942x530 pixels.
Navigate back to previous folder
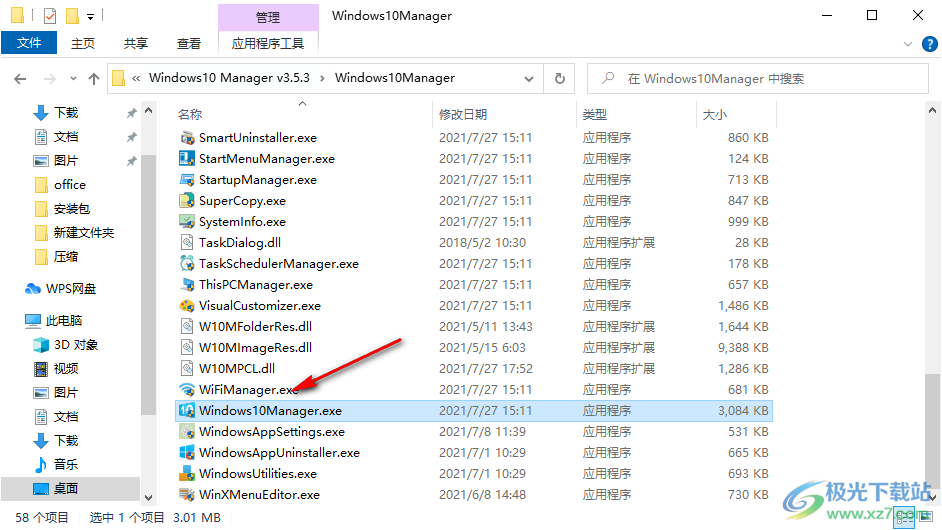click(x=20, y=79)
